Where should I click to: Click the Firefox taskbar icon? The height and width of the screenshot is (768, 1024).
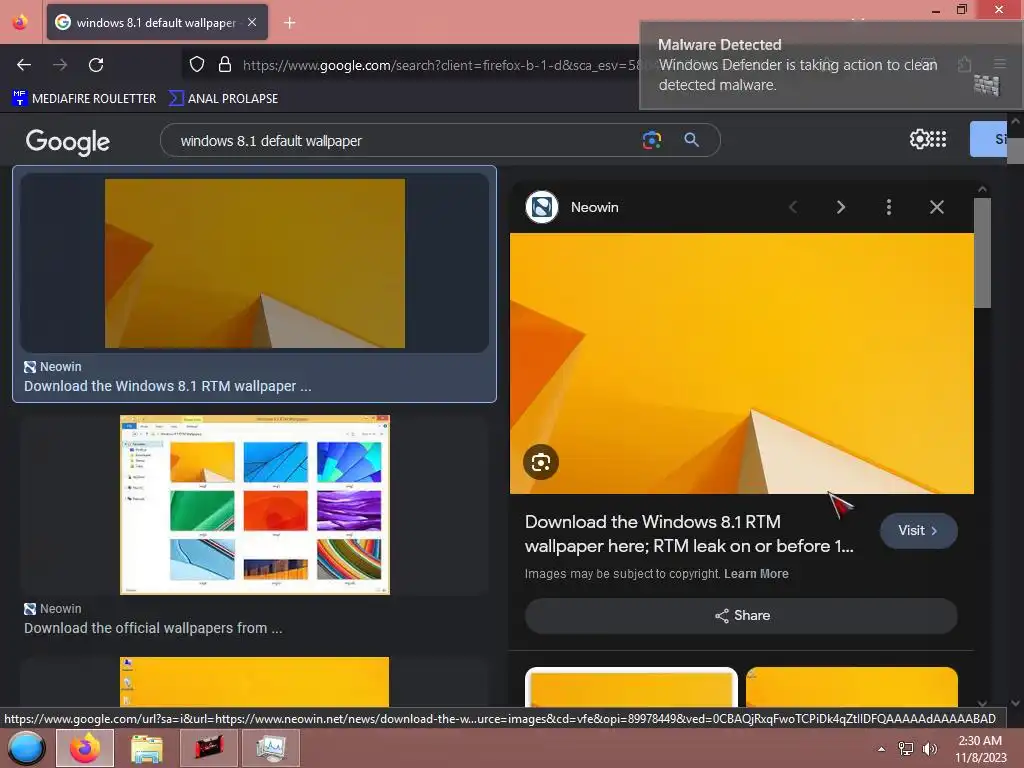pyautogui.click(x=85, y=748)
